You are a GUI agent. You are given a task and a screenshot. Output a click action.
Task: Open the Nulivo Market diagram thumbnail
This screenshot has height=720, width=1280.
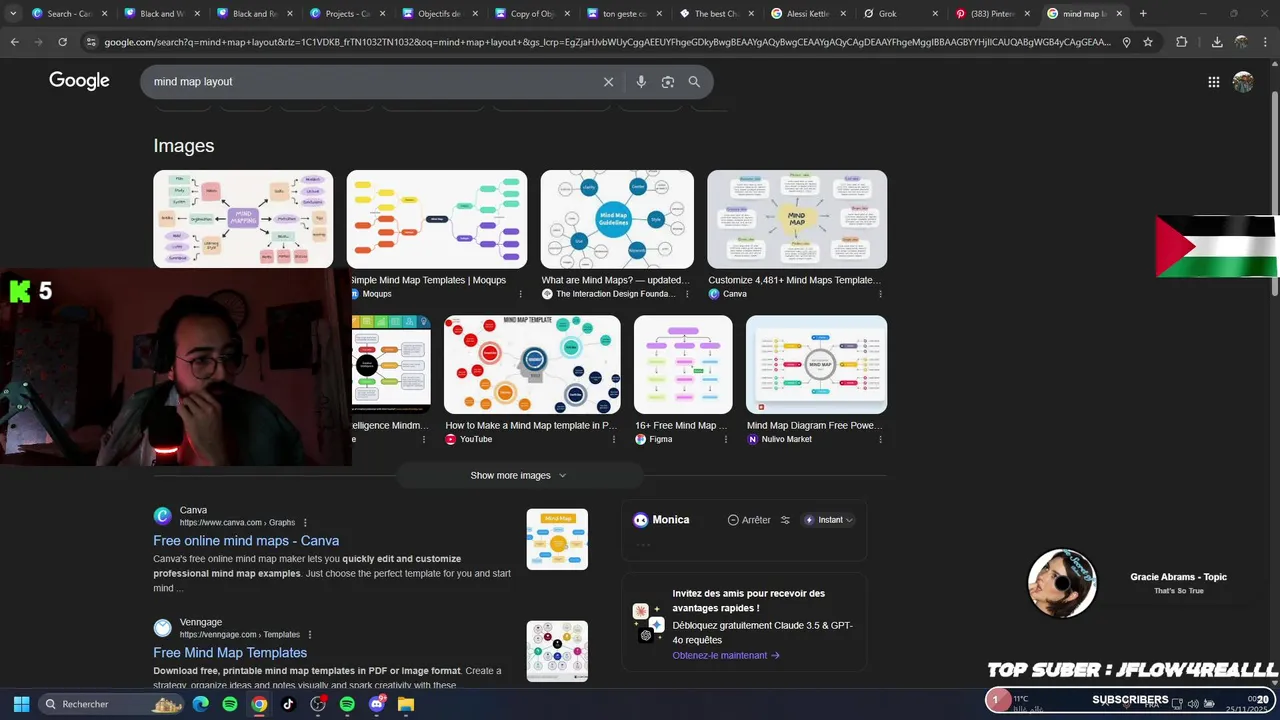816,364
